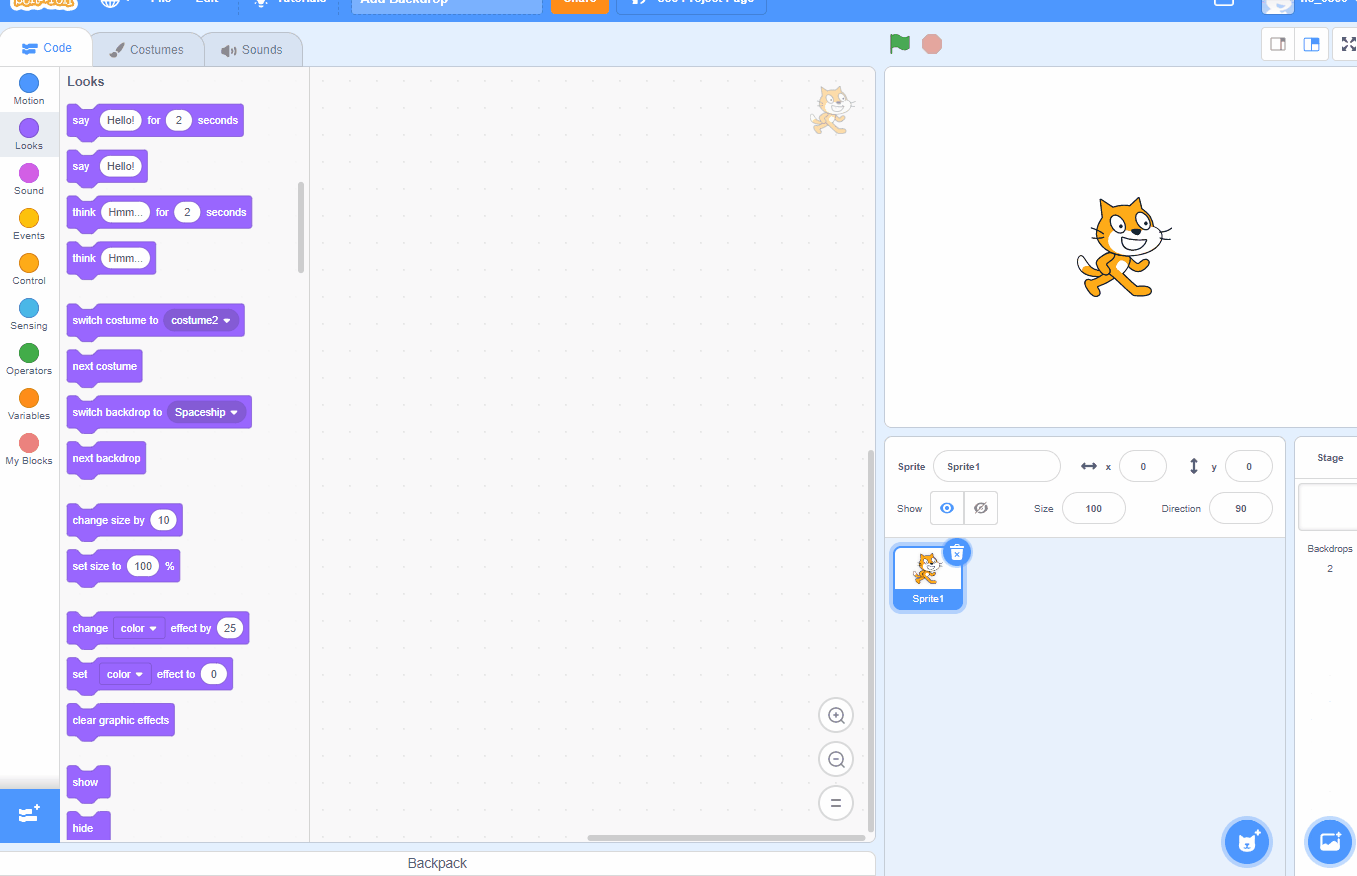
Task: Switch to the Costumes tab
Action: click(x=147, y=50)
